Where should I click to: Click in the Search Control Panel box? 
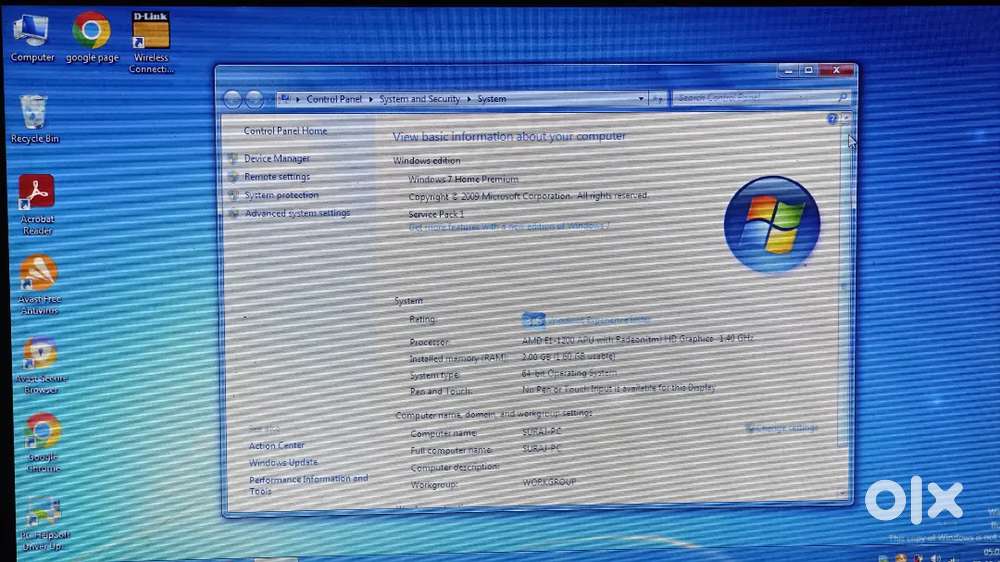(x=755, y=98)
